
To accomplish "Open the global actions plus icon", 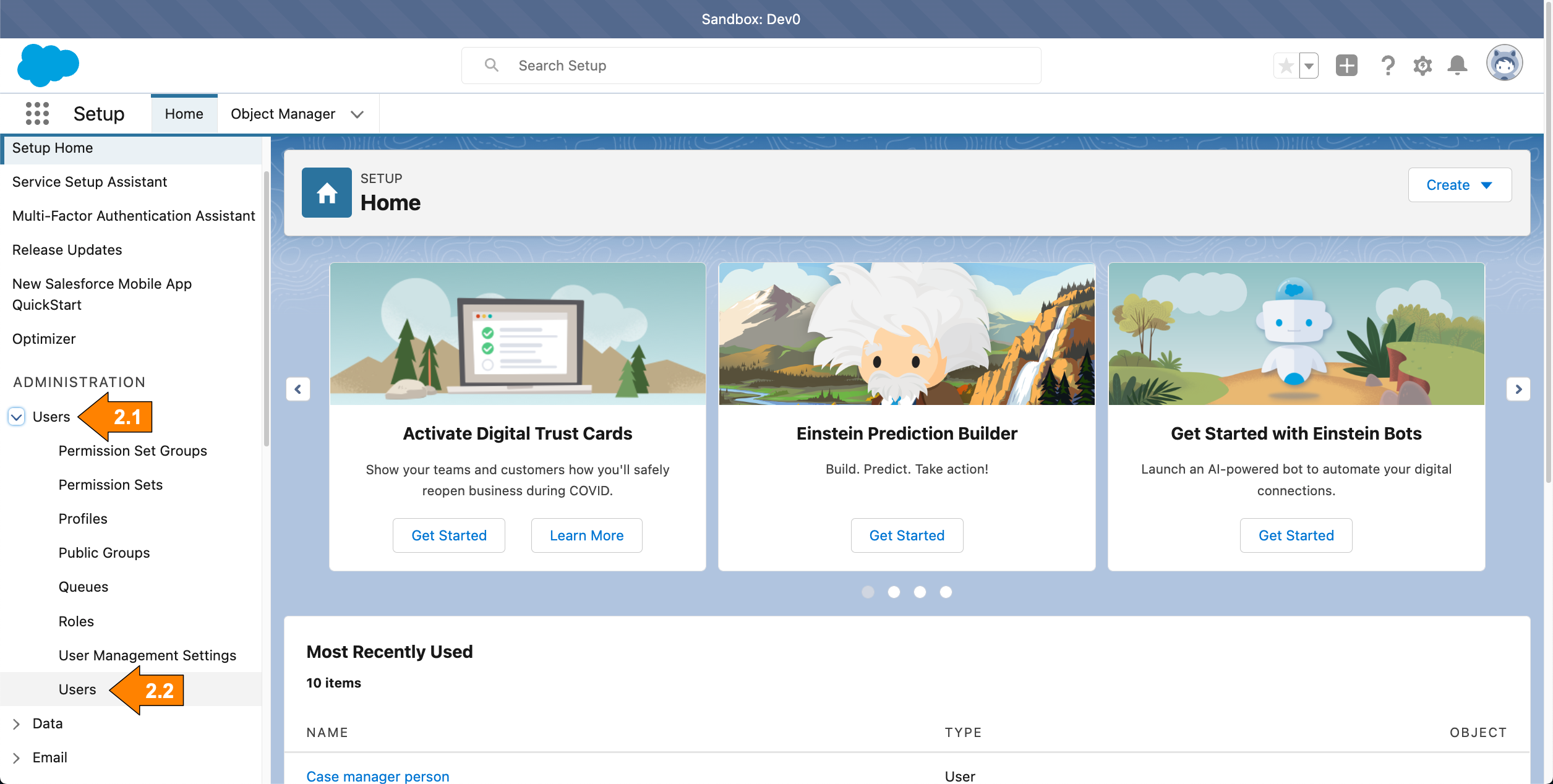I will [1346, 66].
